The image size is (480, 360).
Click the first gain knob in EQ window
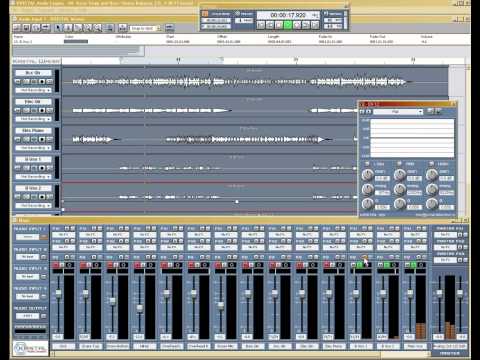[367, 174]
